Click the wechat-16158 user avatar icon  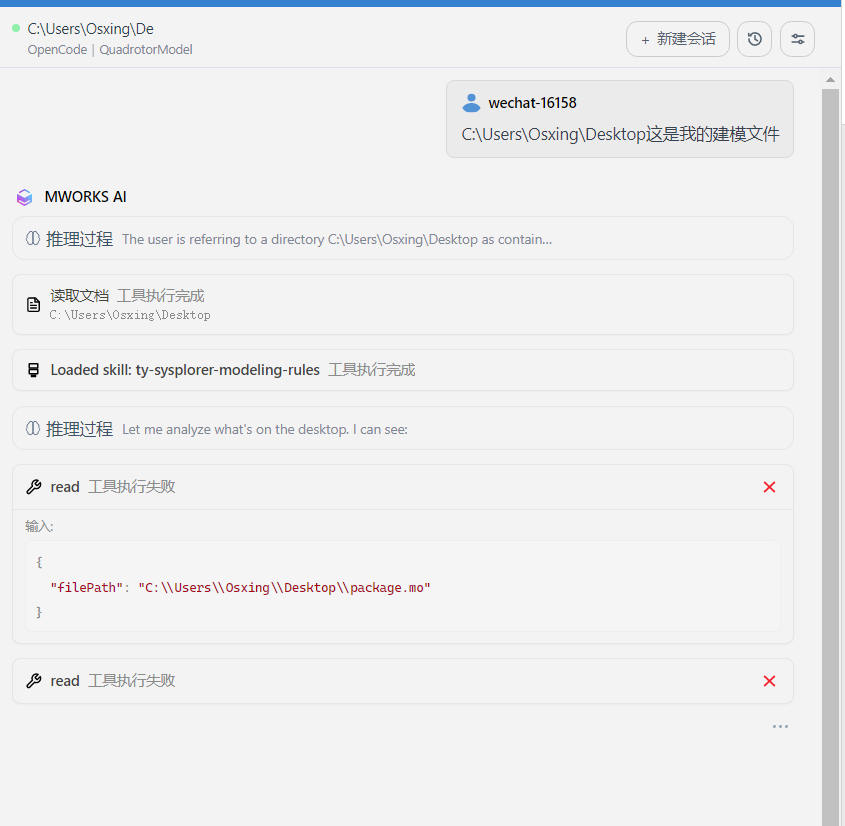(471, 103)
